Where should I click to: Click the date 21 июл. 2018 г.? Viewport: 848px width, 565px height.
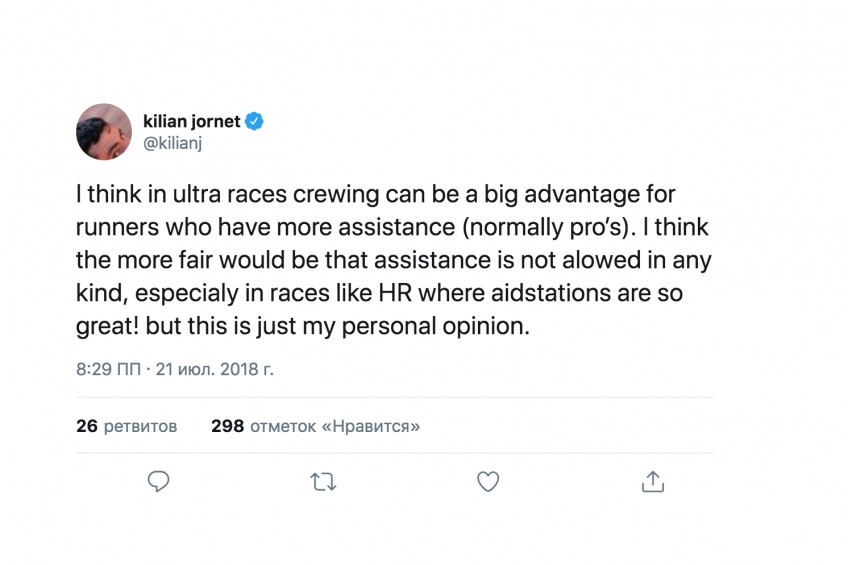[x=215, y=369]
